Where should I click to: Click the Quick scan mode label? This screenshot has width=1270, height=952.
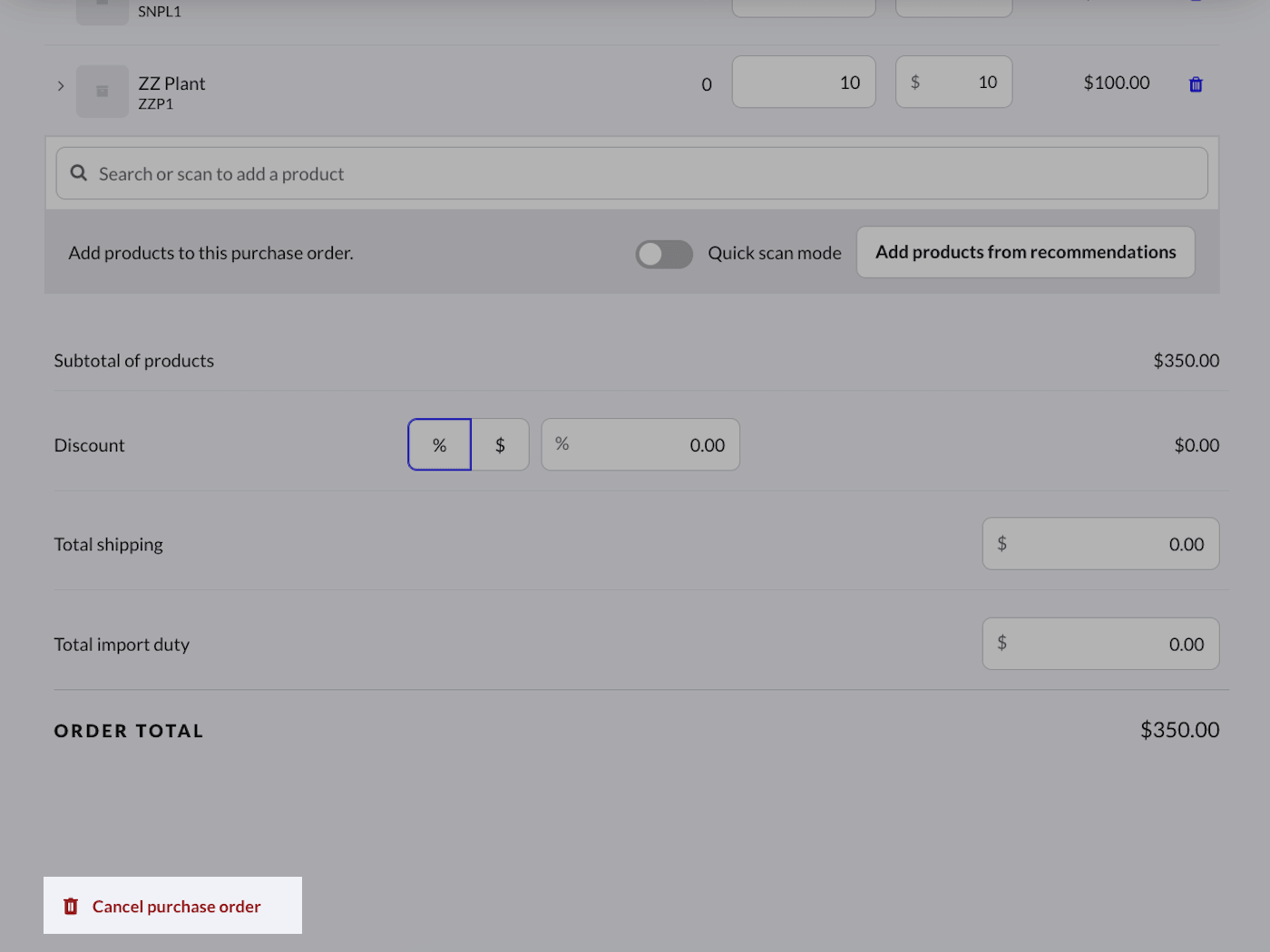click(775, 253)
